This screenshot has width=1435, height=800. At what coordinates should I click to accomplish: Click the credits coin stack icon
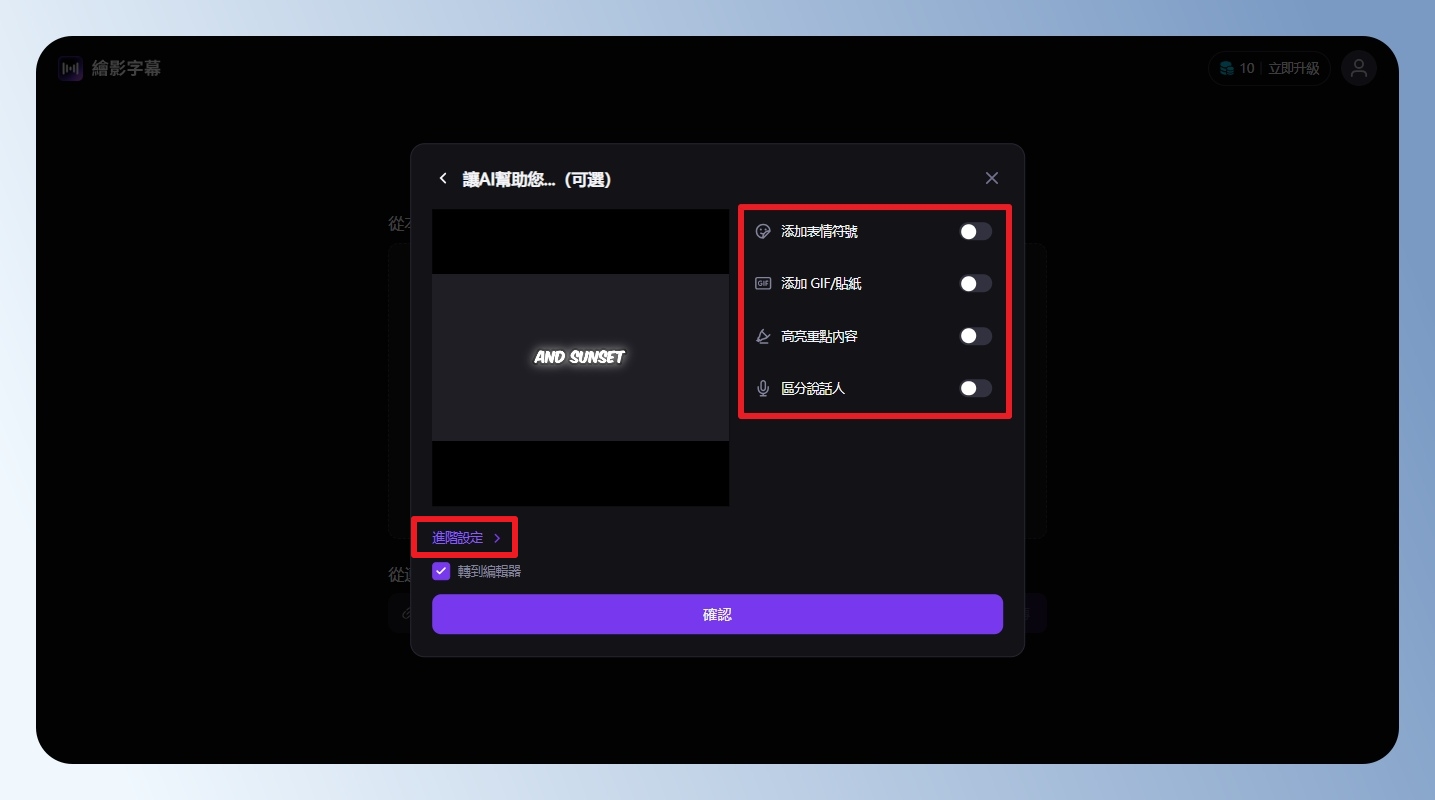1226,69
